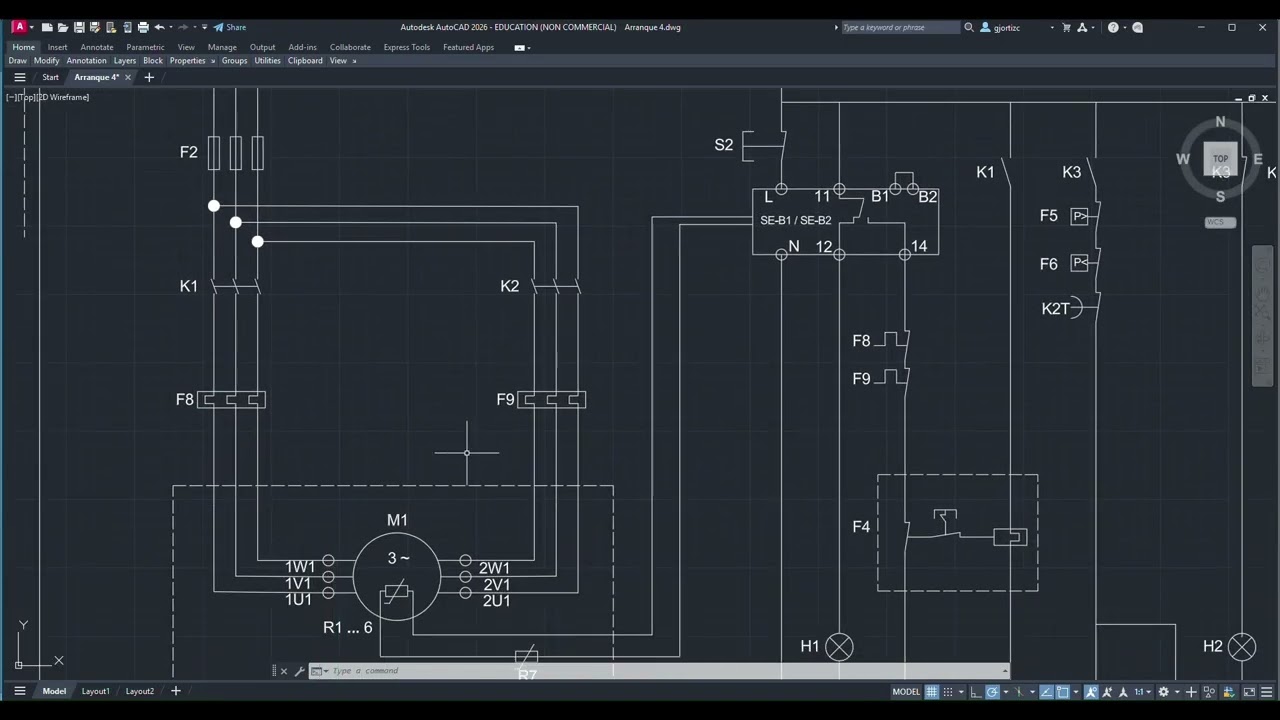Expand the Modify ribbon panel
This screenshot has height=720, width=1280.
pos(47,61)
